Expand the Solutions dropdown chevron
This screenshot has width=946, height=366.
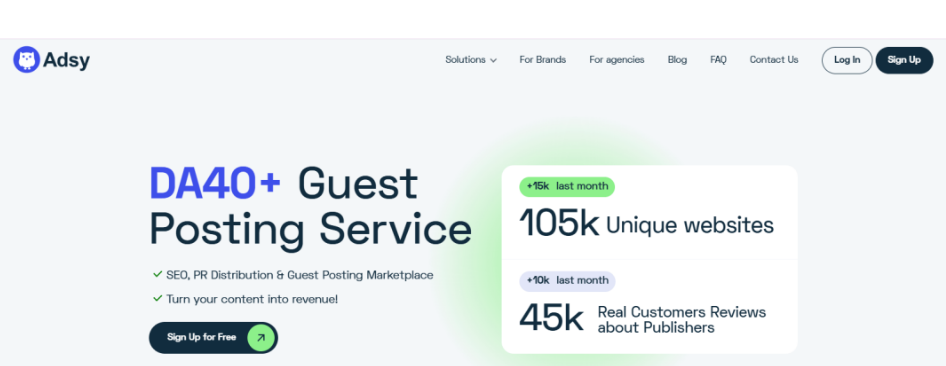(494, 60)
